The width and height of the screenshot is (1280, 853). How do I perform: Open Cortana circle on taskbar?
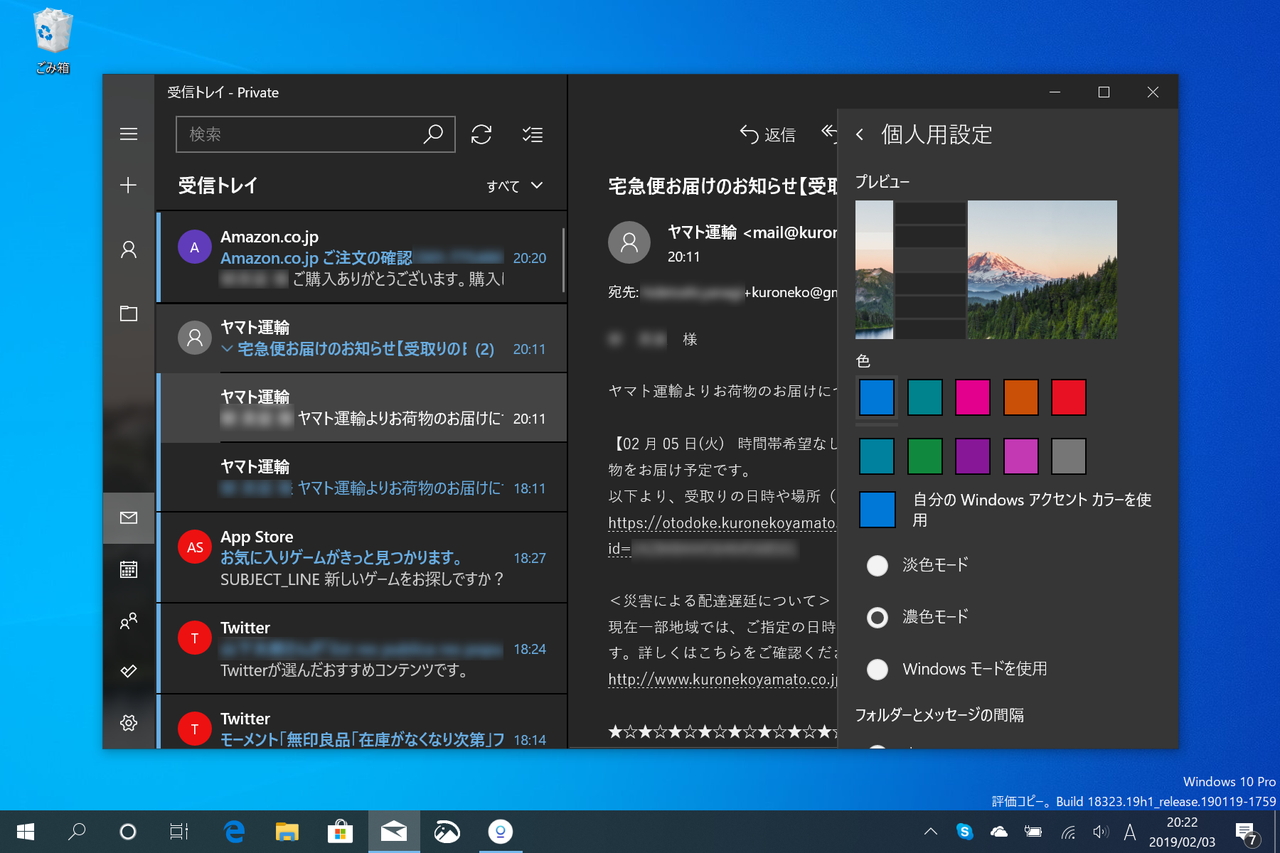pos(127,831)
